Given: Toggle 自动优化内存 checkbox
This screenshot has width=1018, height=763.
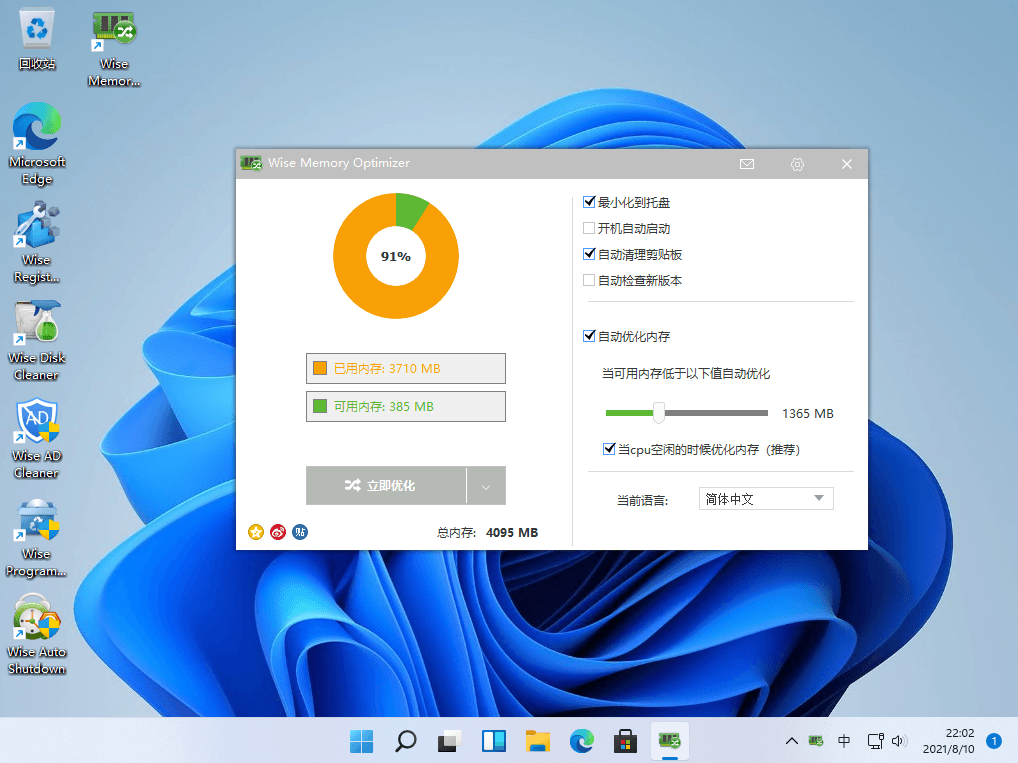Looking at the screenshot, I should pyautogui.click(x=589, y=336).
